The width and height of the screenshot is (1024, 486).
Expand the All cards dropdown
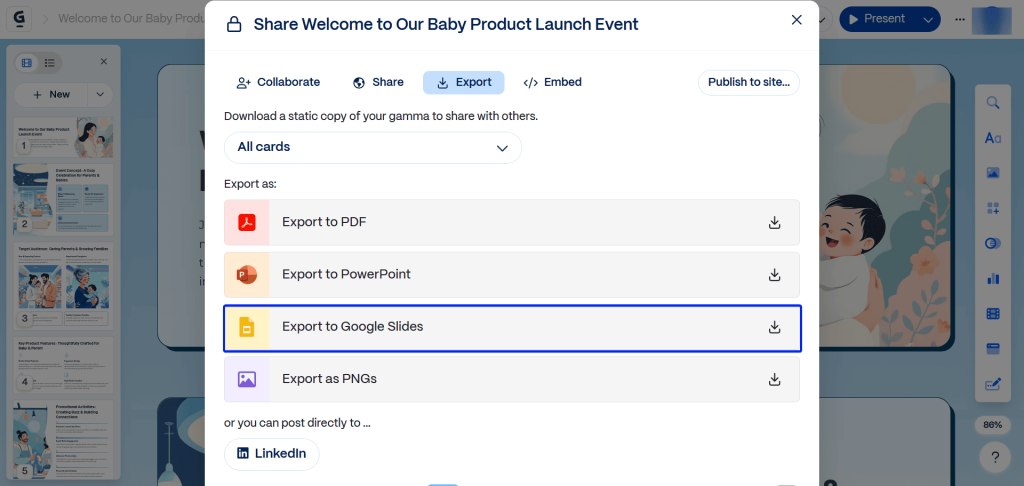tap(373, 147)
